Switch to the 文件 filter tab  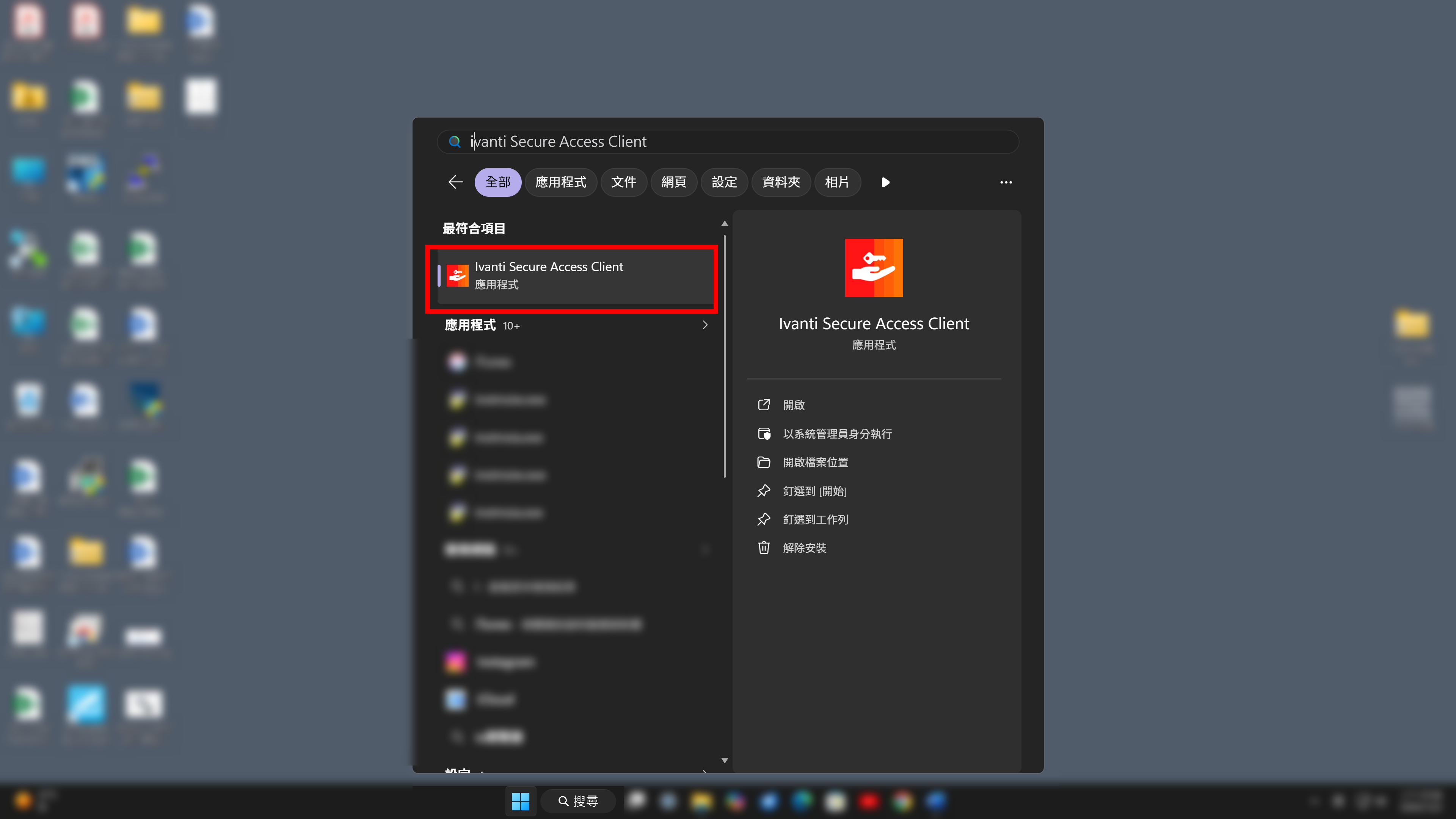pos(623,182)
